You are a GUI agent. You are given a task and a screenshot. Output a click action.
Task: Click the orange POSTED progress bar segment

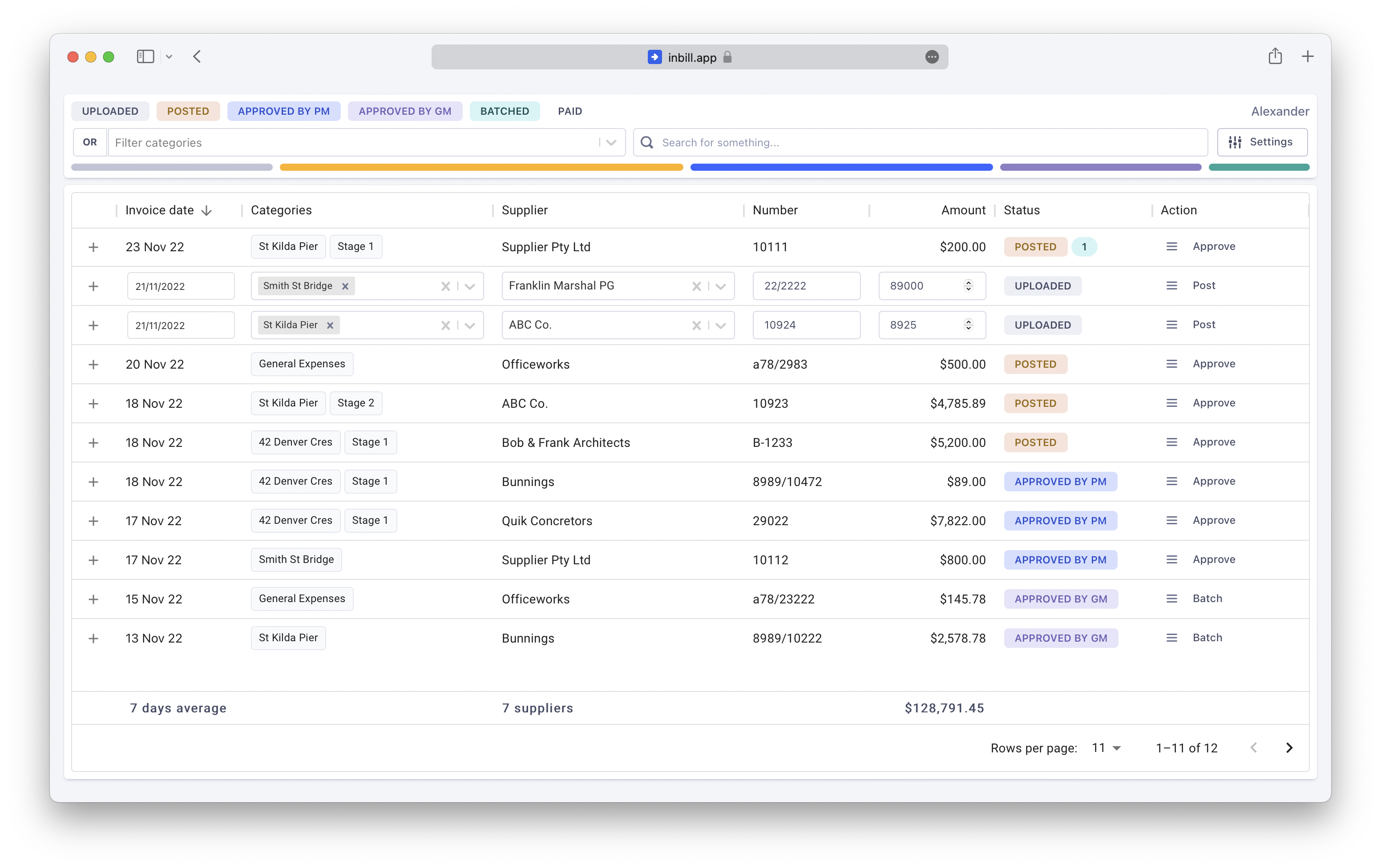(x=481, y=167)
